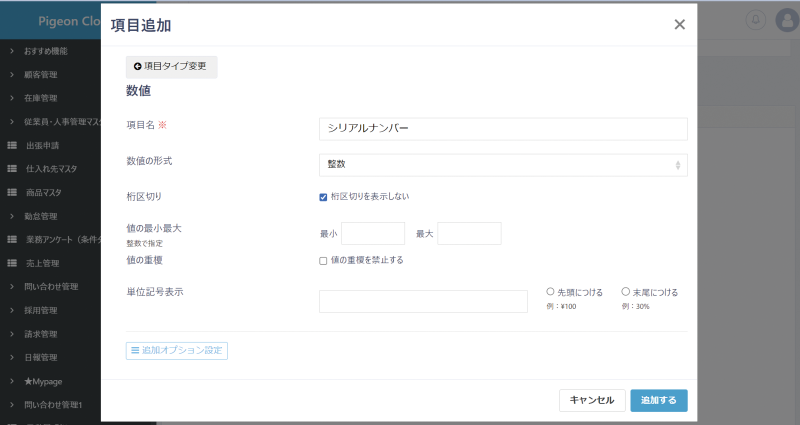Click the 単位記号表示 text field

click(x=423, y=301)
